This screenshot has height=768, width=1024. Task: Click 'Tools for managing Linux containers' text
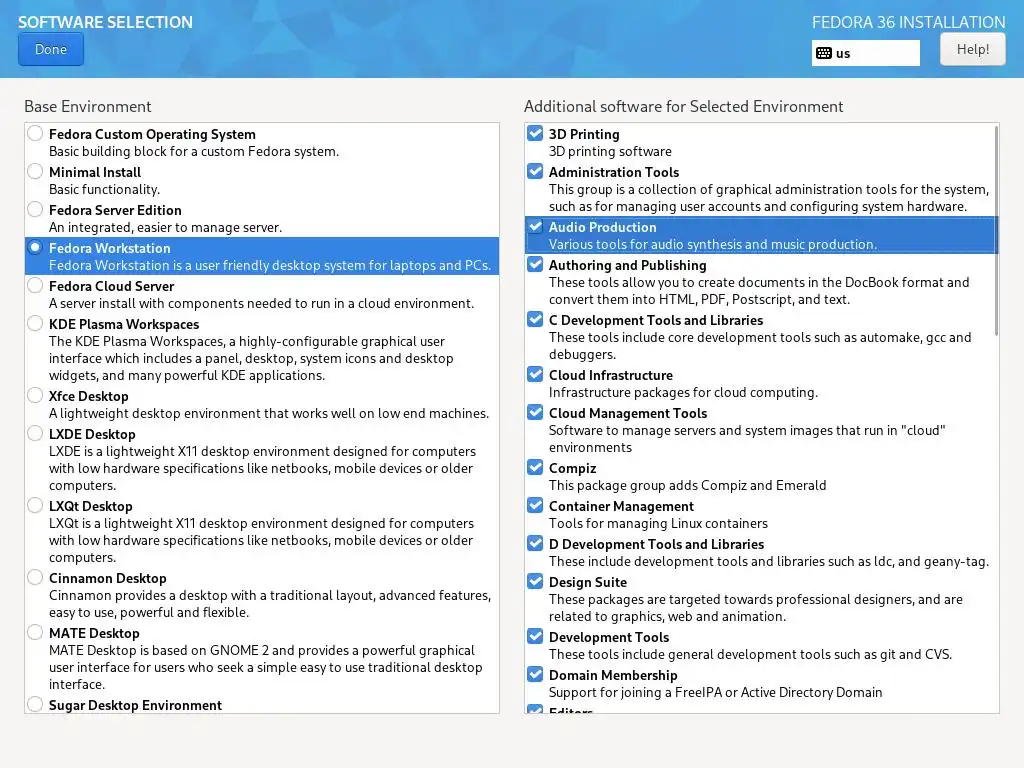point(658,523)
